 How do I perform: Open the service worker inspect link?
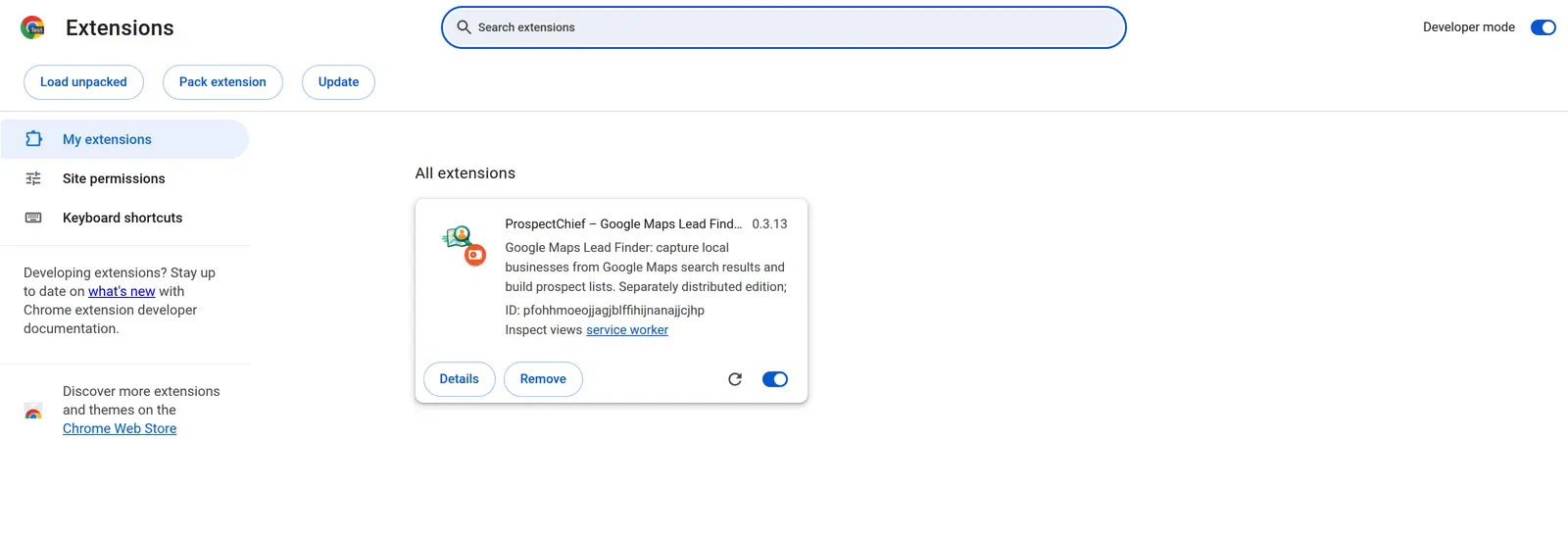point(627,330)
